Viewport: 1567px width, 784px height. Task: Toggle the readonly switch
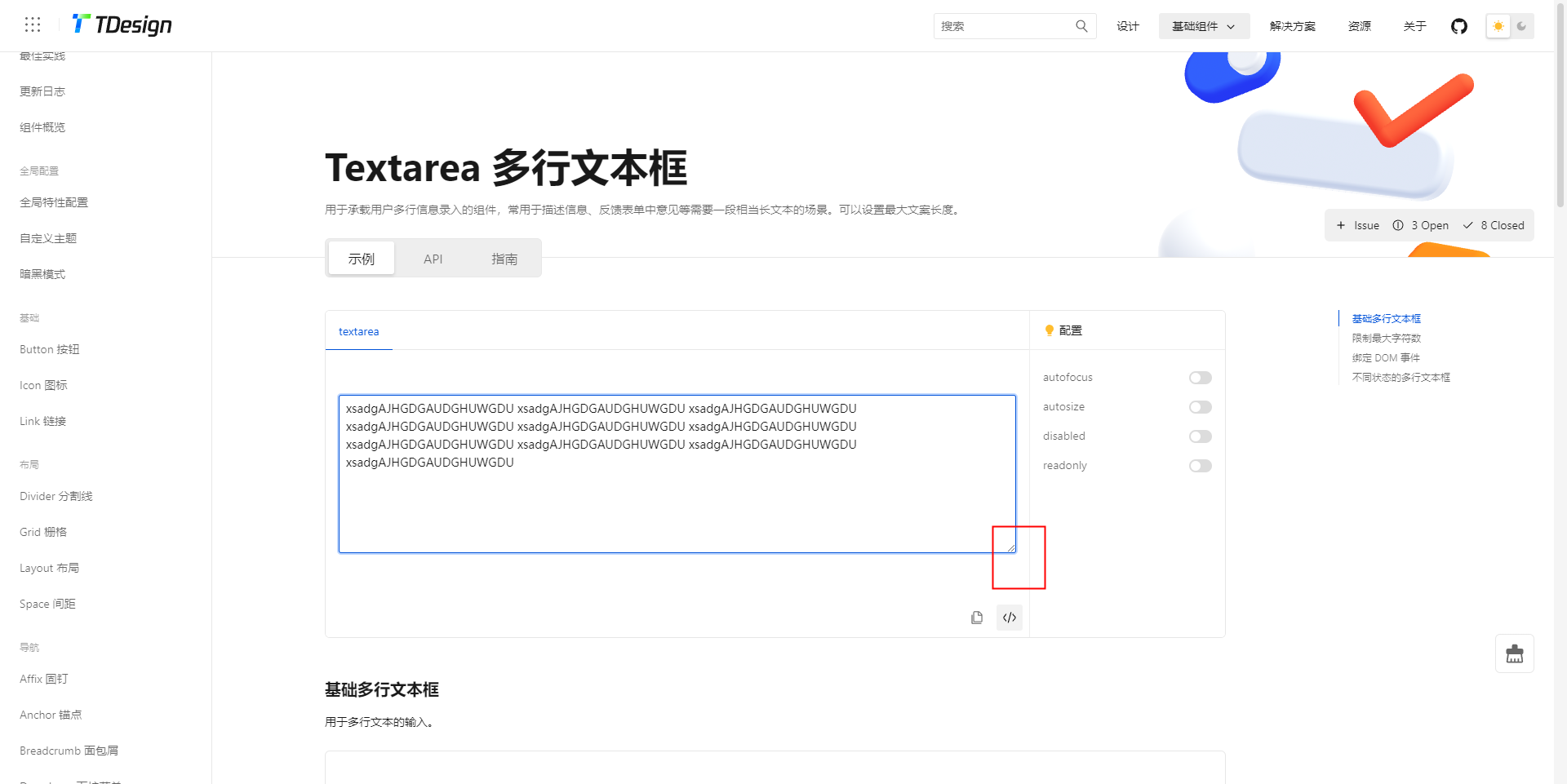1200,465
